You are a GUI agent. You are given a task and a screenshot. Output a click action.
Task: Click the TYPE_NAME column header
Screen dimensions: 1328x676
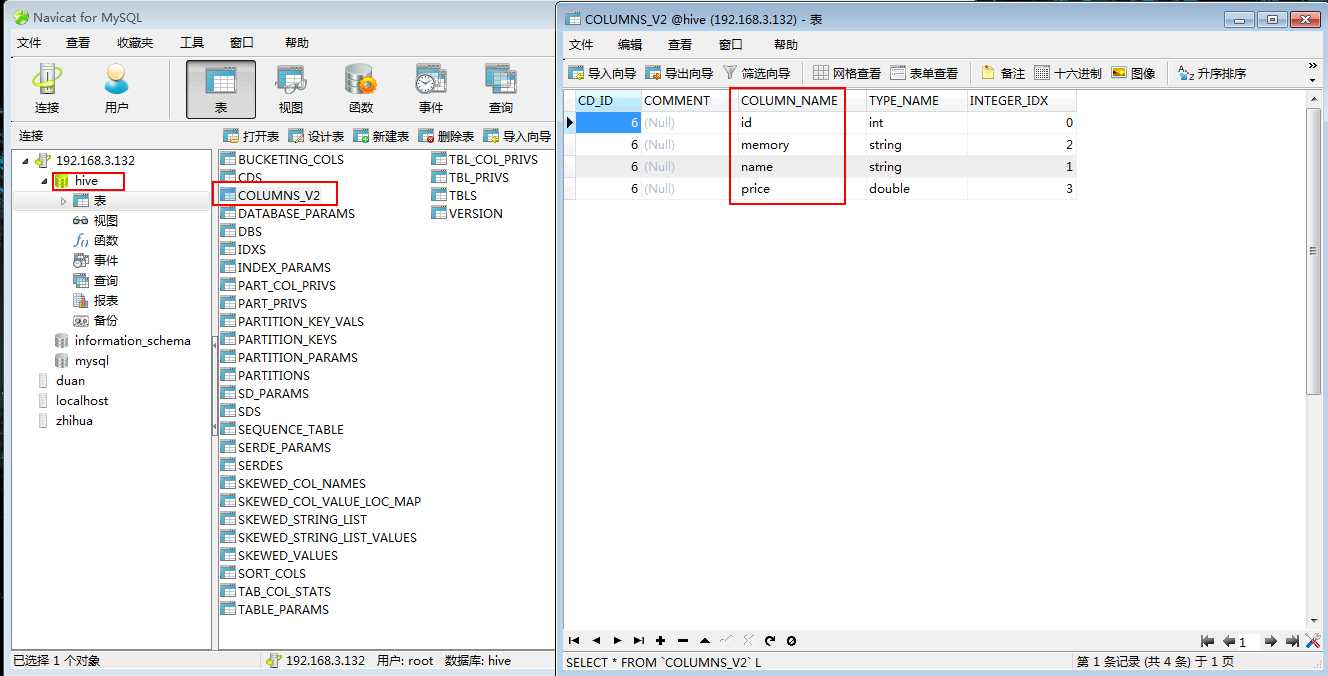(x=903, y=100)
